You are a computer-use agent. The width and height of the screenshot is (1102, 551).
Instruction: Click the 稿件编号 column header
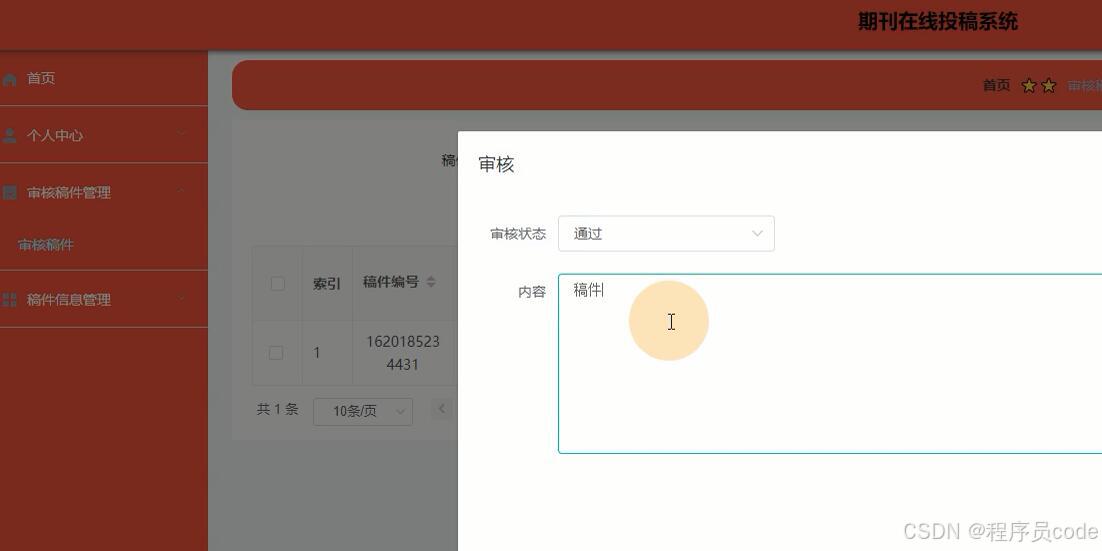[x=391, y=282]
